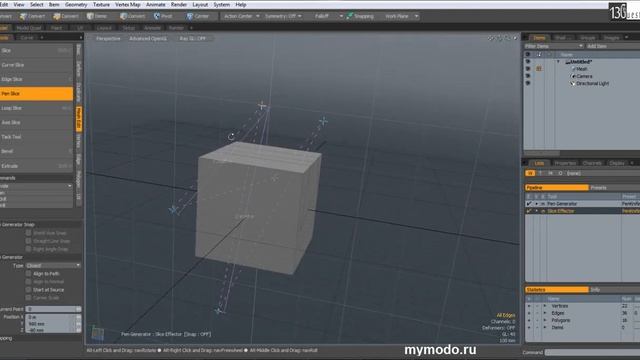Open the Filter Items dropdown
This screenshot has height=360, width=640.
(x=553, y=46)
